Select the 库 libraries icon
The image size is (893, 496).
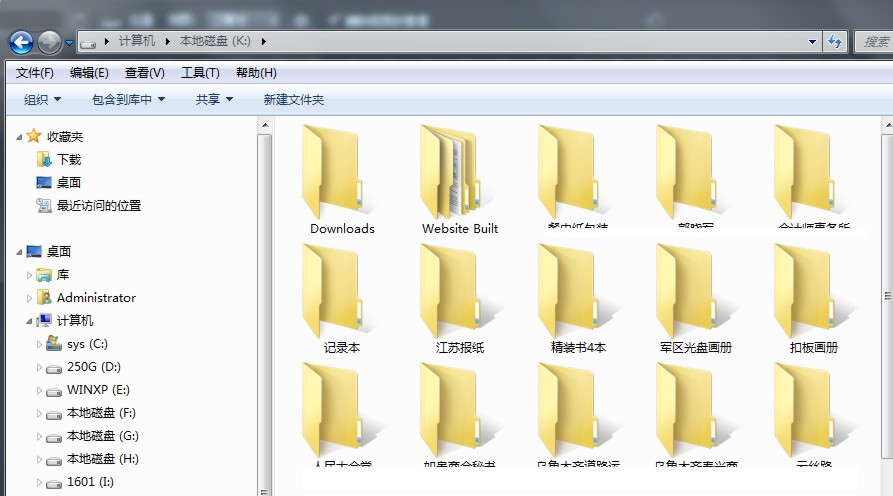(x=44, y=275)
